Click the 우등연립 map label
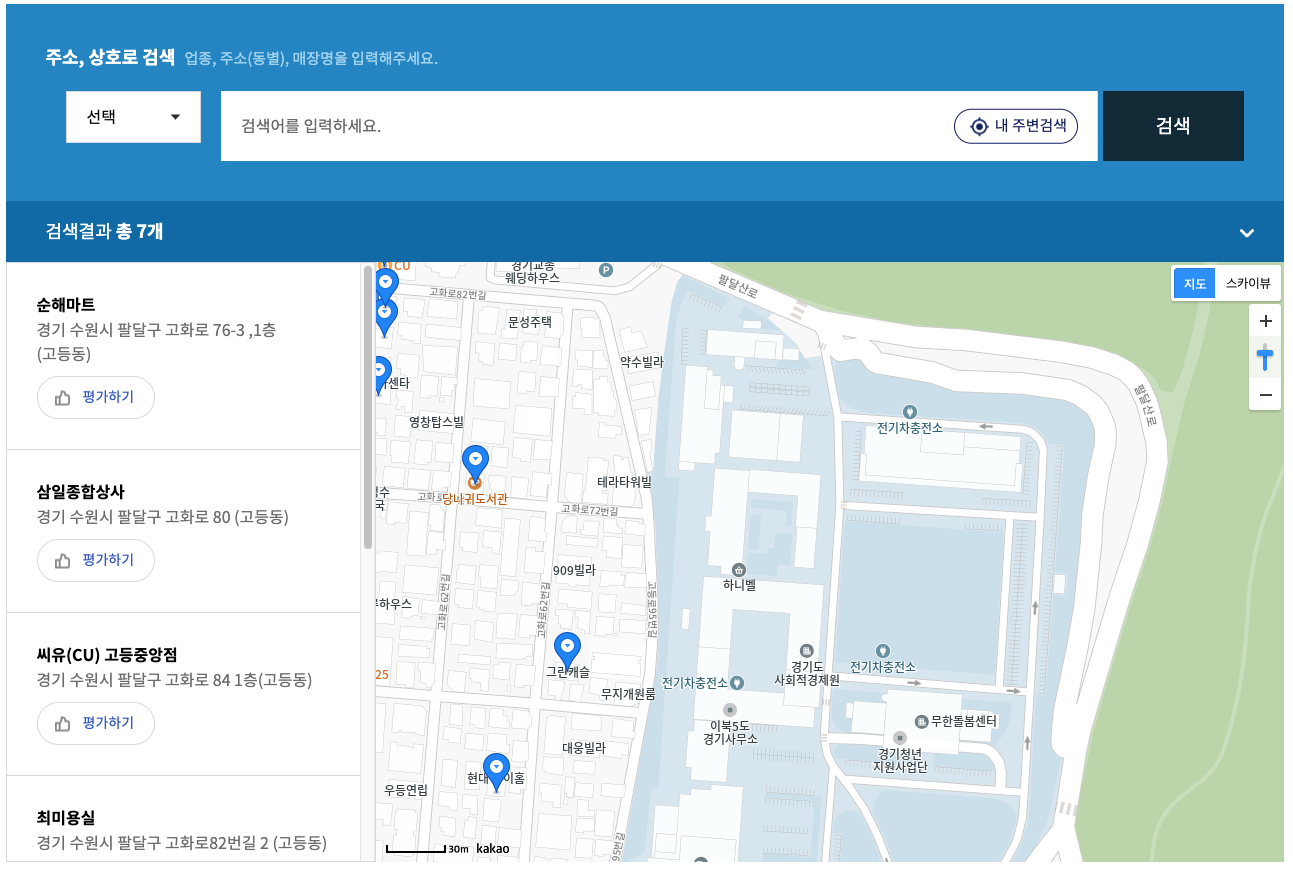This screenshot has height=869, width=1293. click(406, 790)
